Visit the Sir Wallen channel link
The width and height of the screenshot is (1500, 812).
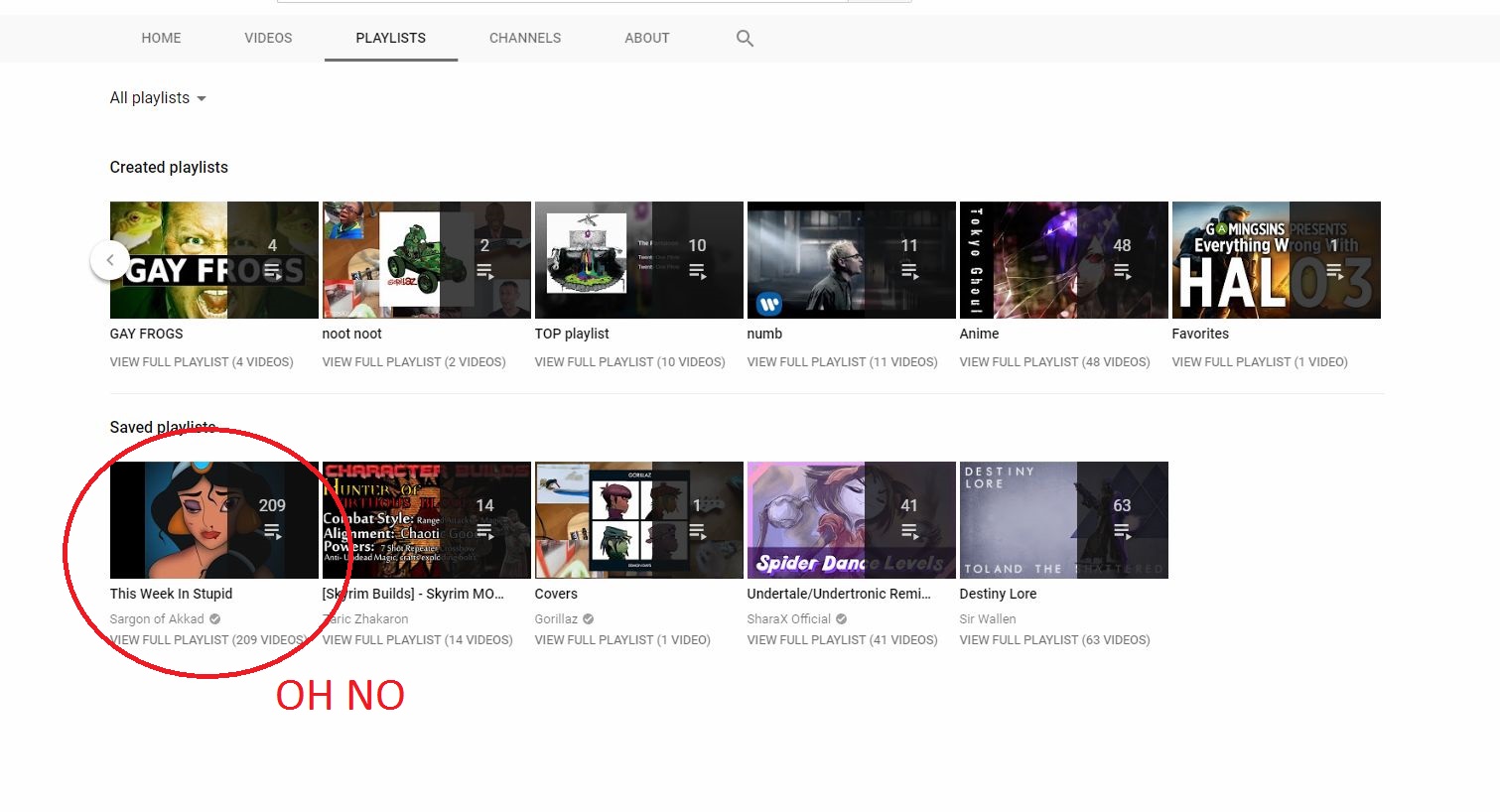[x=988, y=619]
